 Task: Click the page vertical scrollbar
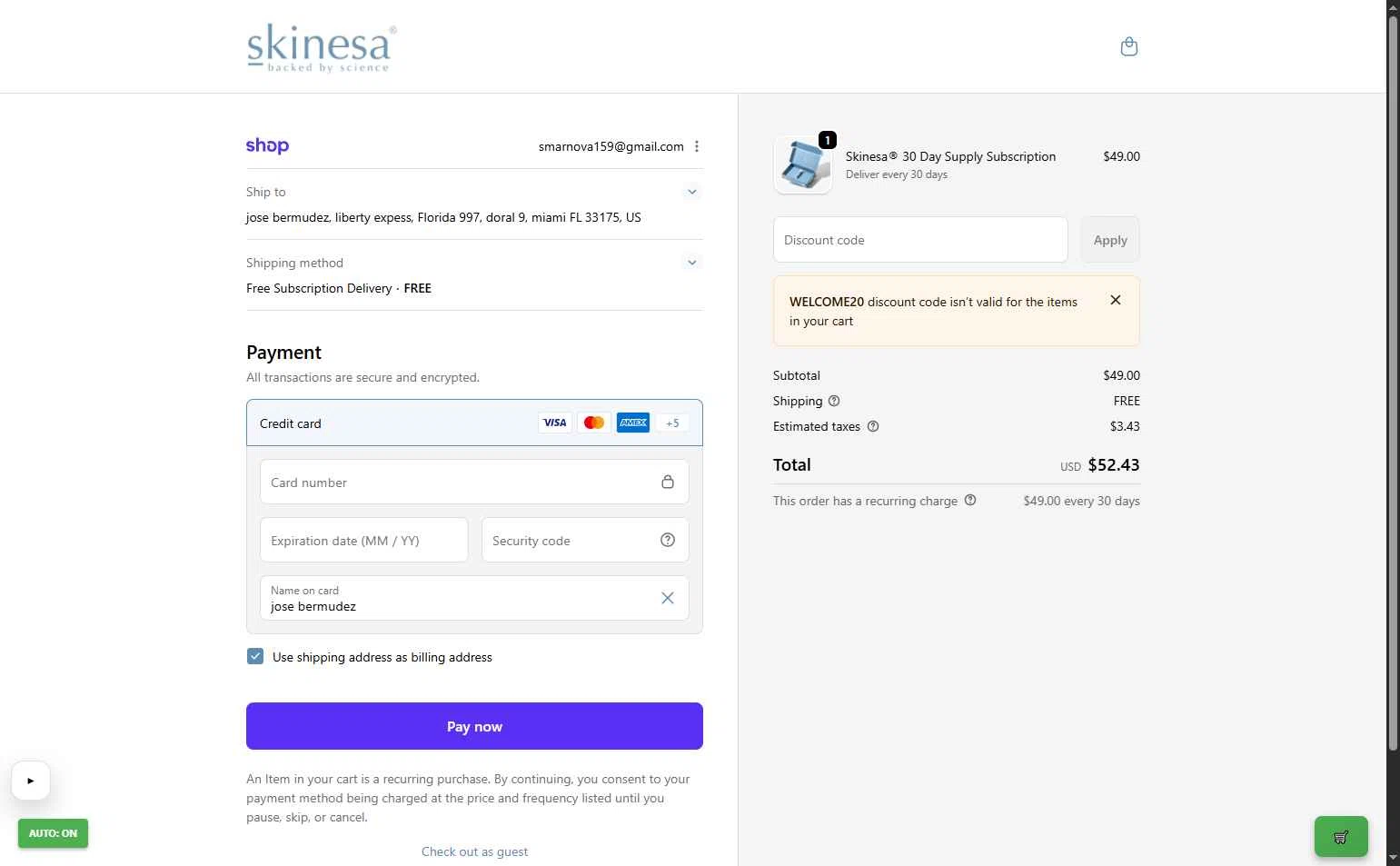[x=1393, y=382]
